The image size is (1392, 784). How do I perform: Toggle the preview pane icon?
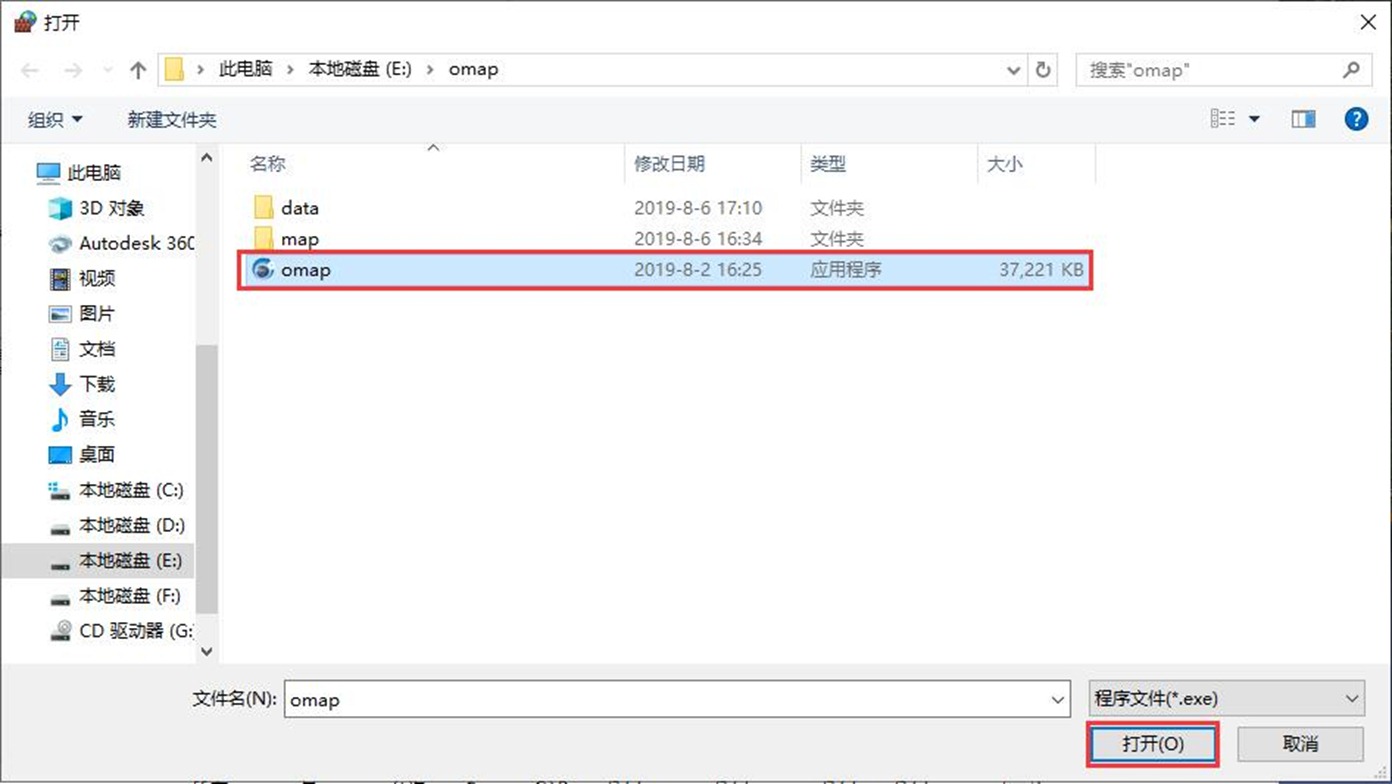(1303, 120)
